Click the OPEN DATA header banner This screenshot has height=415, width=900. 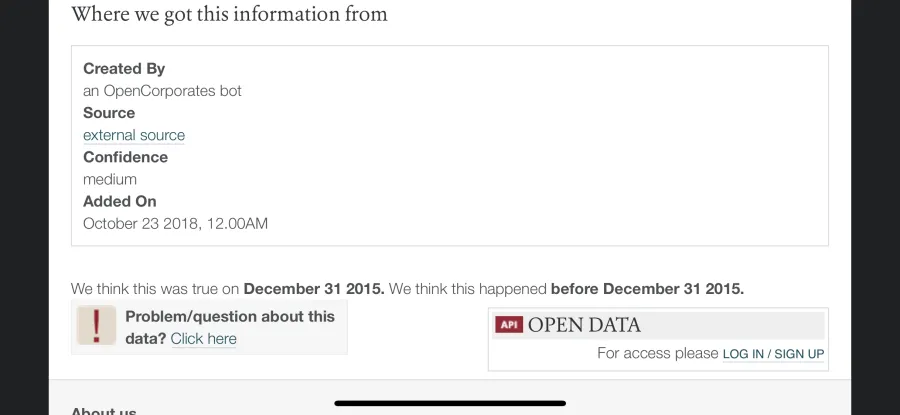658,325
